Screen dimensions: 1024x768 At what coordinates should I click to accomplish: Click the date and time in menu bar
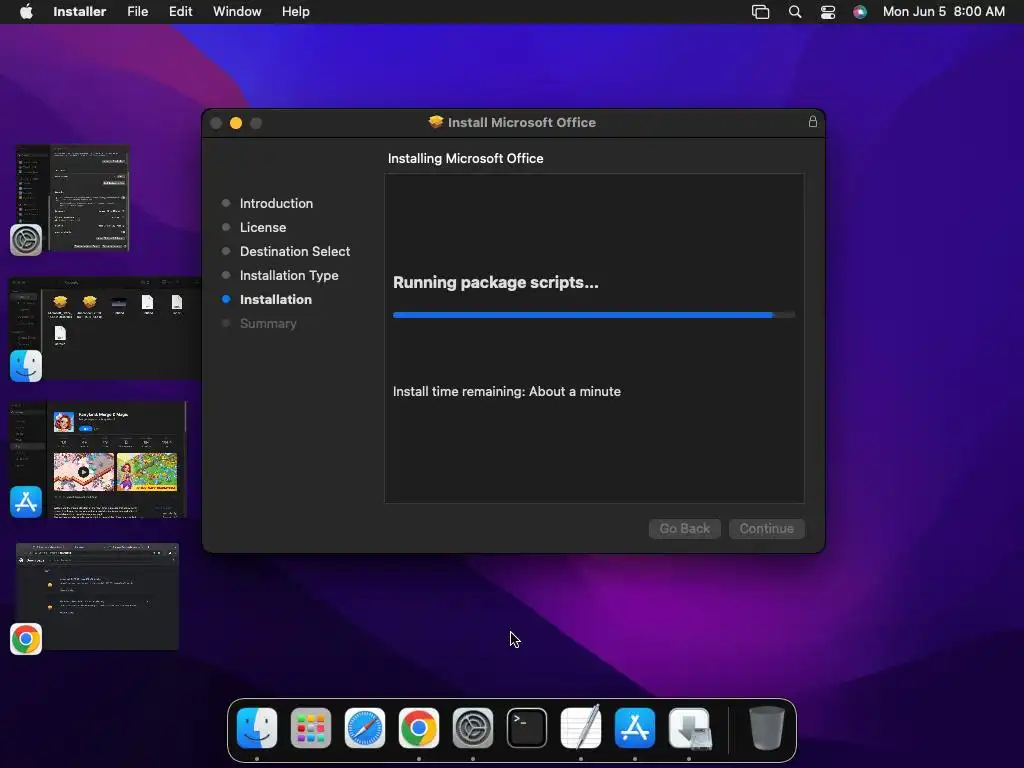tap(944, 12)
